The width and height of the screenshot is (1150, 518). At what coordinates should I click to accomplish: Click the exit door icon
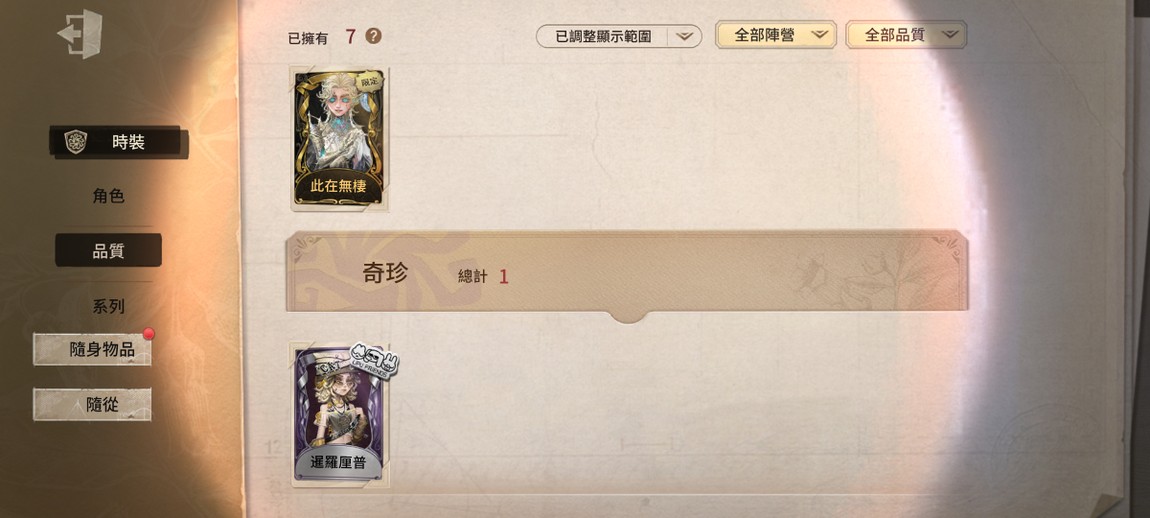pos(80,34)
